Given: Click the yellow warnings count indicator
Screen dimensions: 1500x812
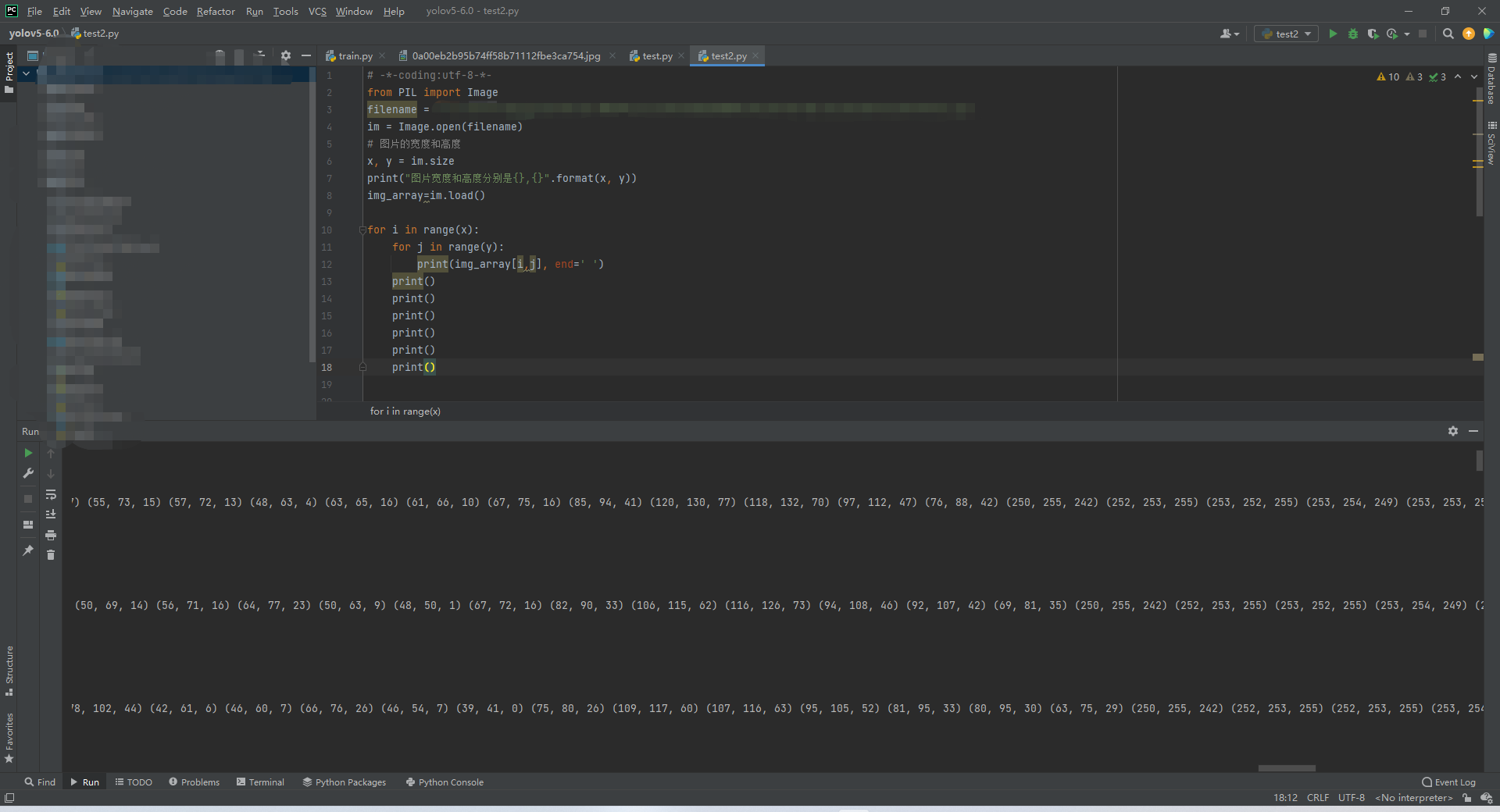Looking at the screenshot, I should [1388, 77].
